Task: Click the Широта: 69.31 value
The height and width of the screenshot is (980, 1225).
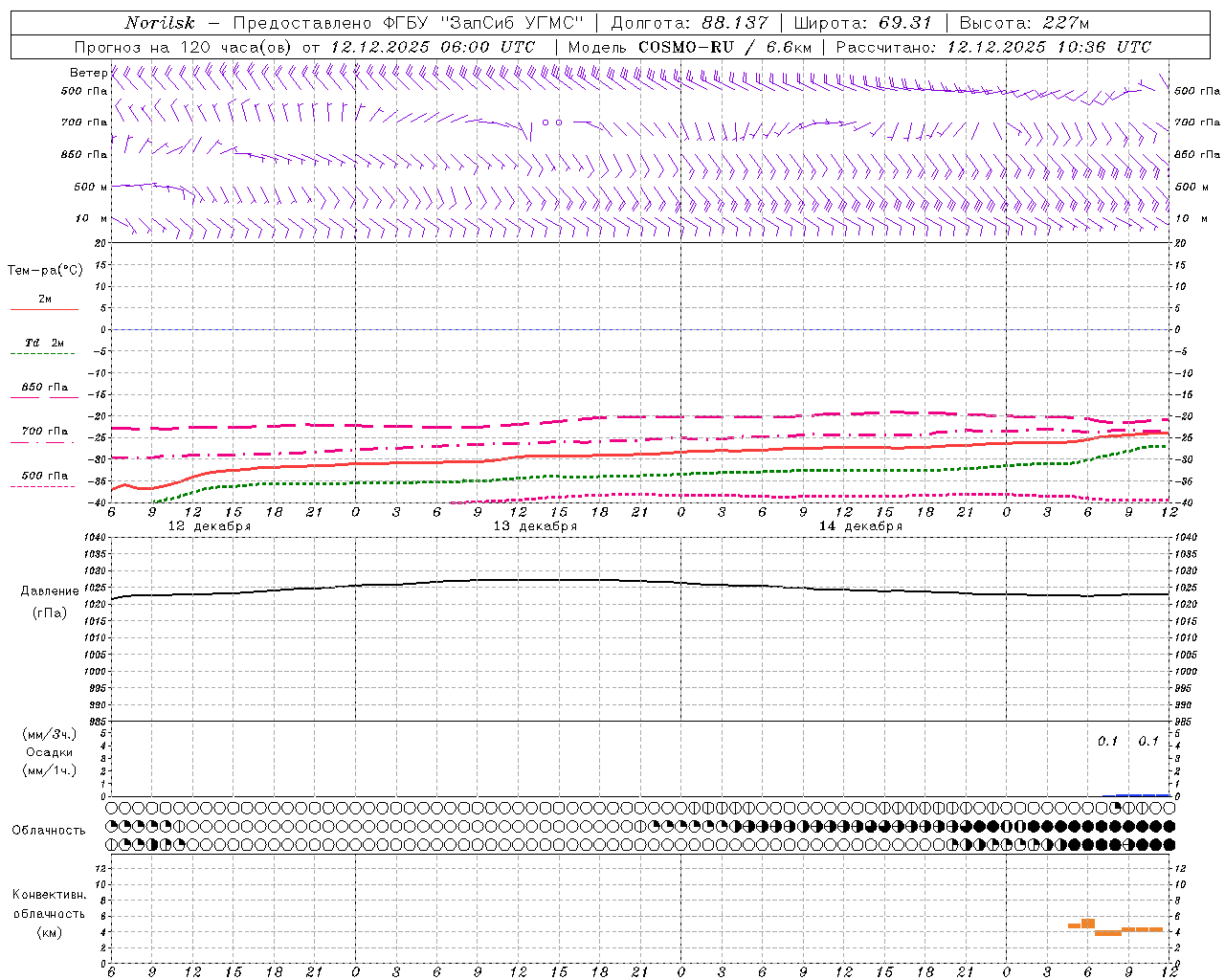Action: tap(863, 23)
